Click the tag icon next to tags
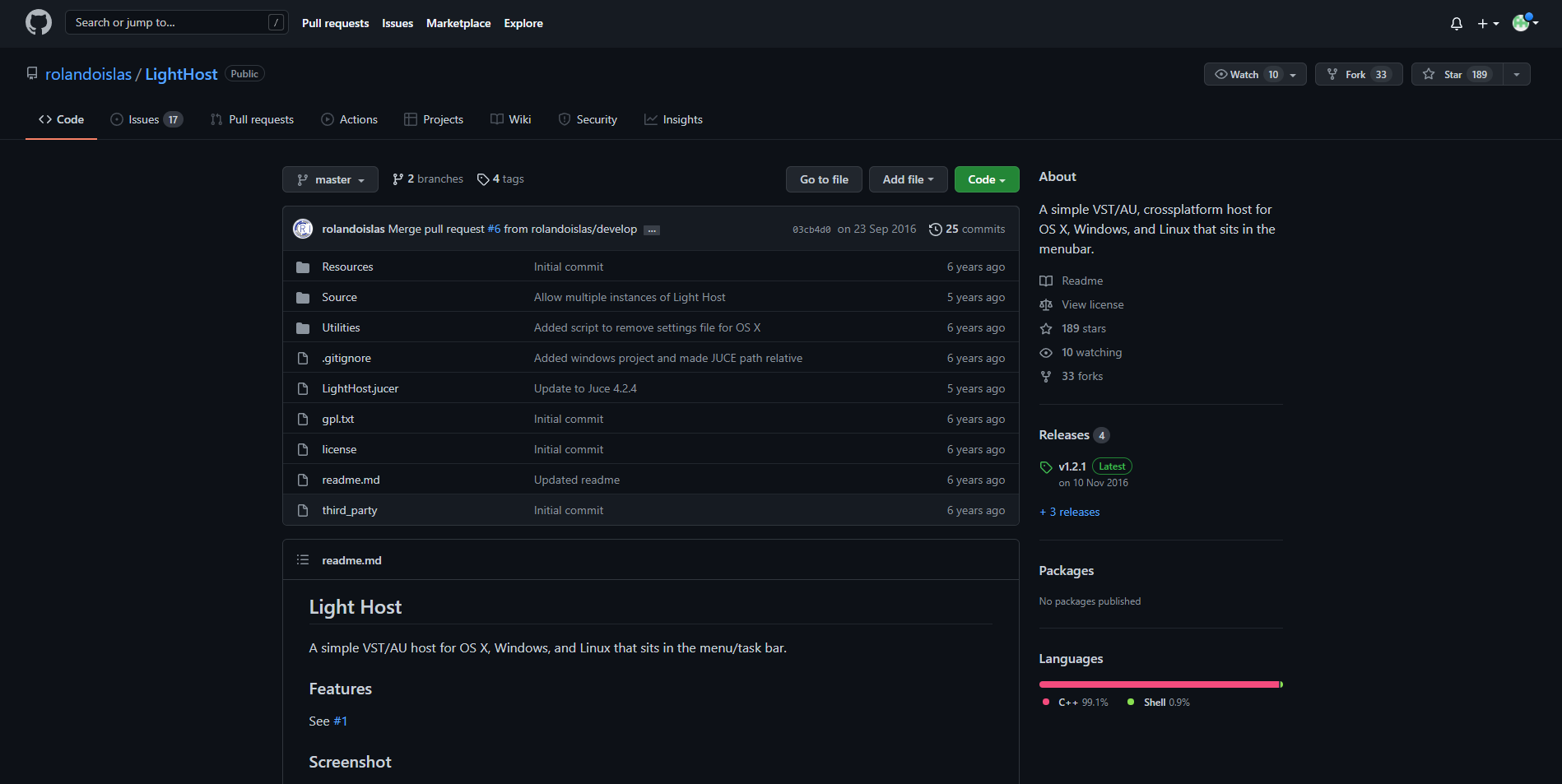 coord(483,179)
